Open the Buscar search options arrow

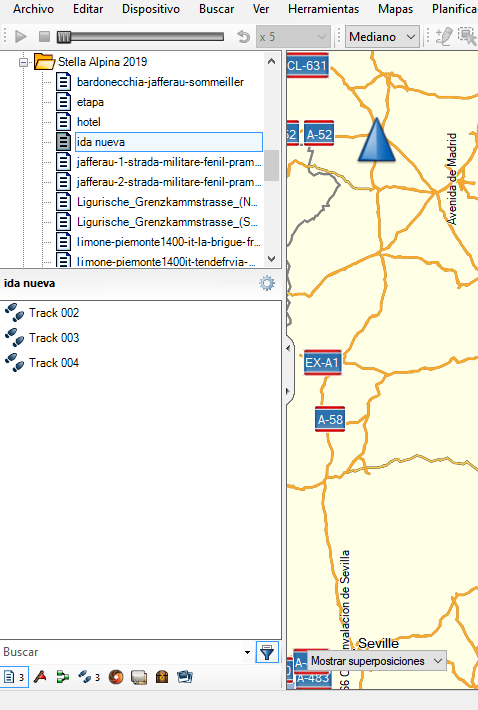click(x=247, y=652)
